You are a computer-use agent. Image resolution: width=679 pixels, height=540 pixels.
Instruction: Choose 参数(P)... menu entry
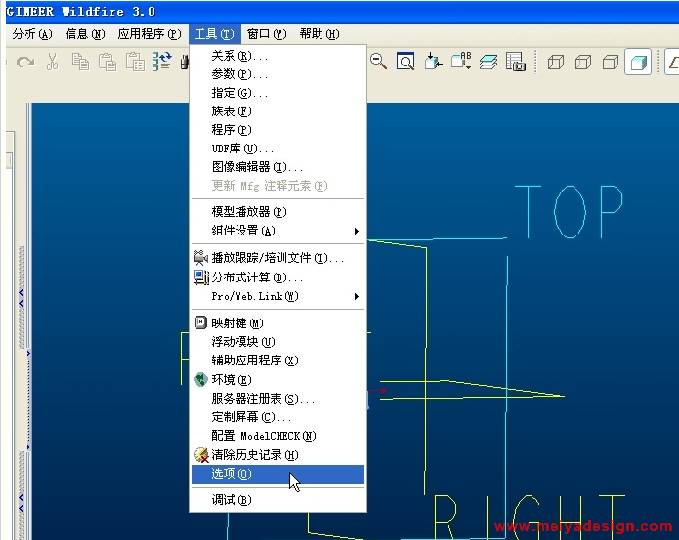278,74
